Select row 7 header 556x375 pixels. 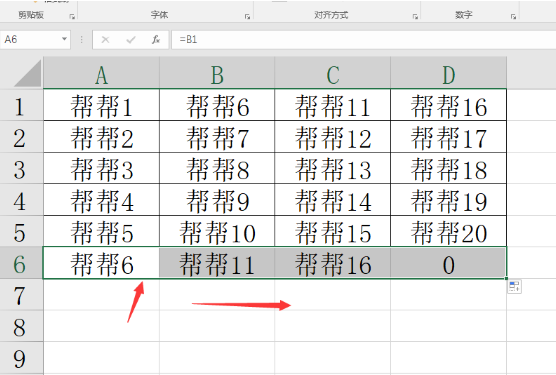[x=21, y=295]
